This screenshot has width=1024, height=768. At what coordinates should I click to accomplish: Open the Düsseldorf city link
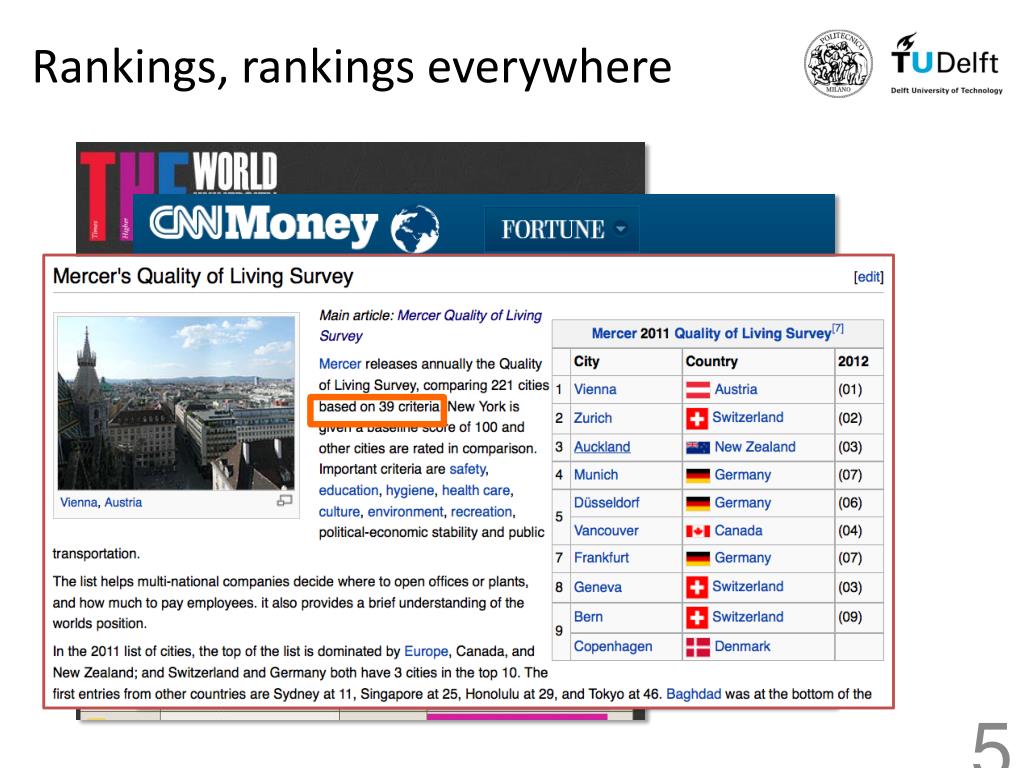pyautogui.click(x=607, y=503)
